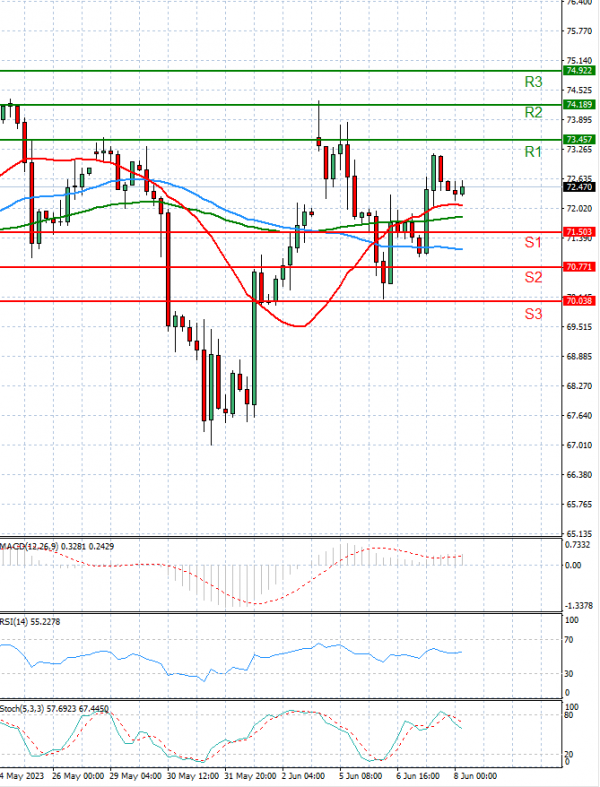Click the R1 resistance label

click(x=533, y=151)
